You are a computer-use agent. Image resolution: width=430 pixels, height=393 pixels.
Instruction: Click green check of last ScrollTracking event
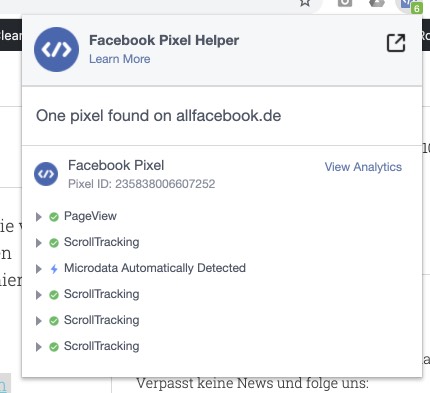pyautogui.click(x=54, y=347)
